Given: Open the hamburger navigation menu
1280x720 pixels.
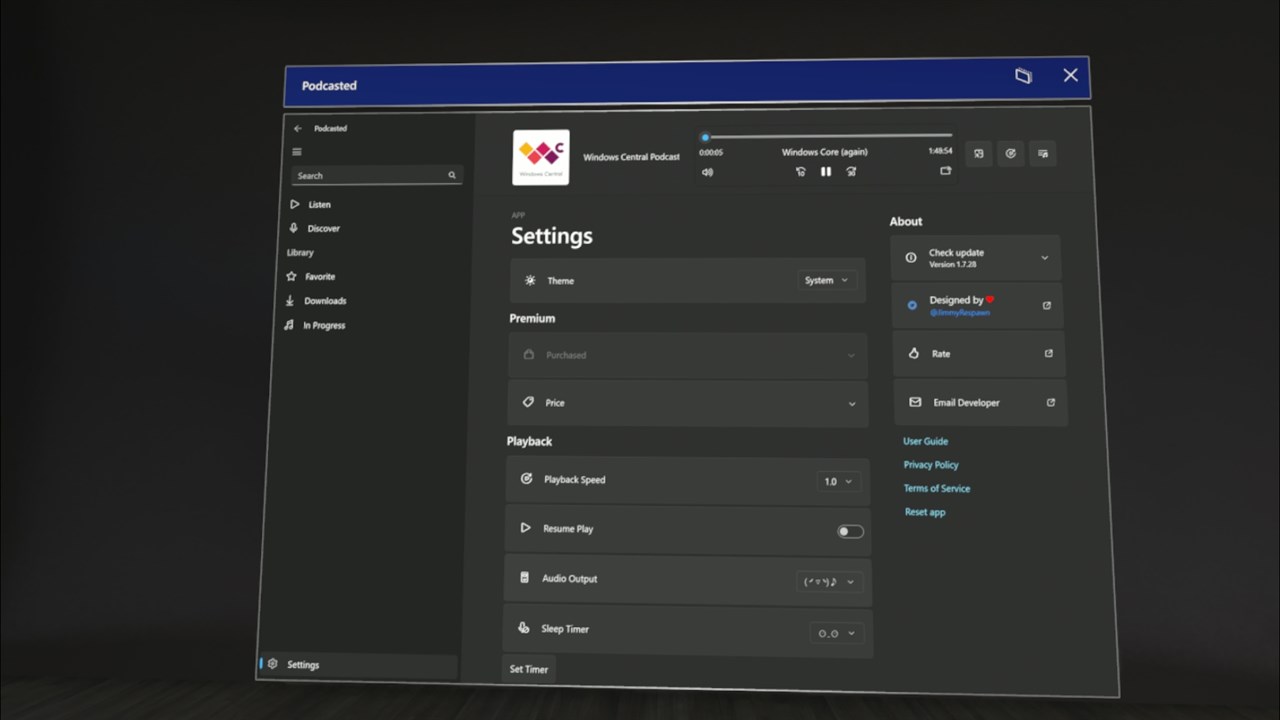Looking at the screenshot, I should (297, 152).
